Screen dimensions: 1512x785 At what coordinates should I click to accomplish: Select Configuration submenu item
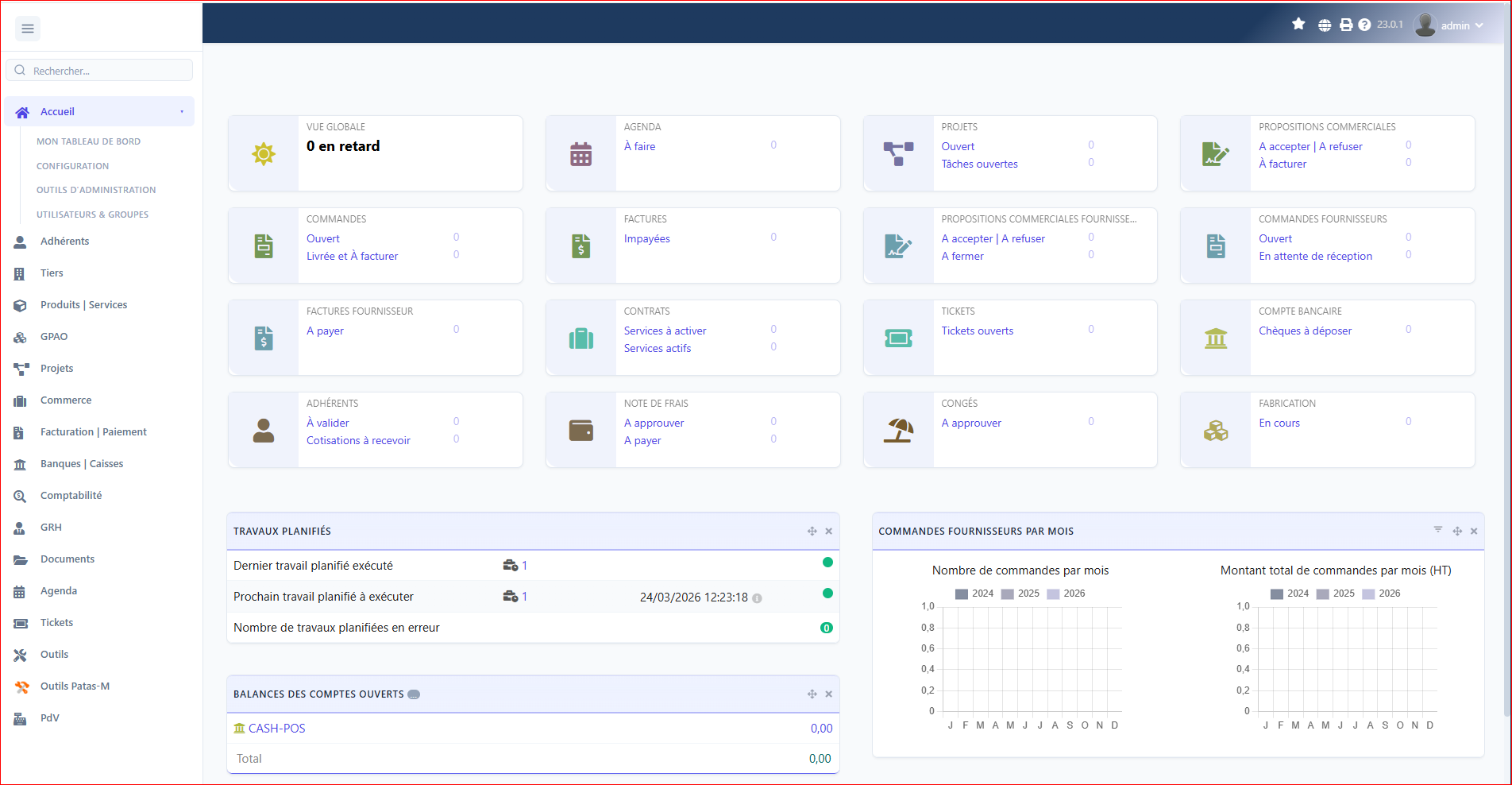(72, 166)
